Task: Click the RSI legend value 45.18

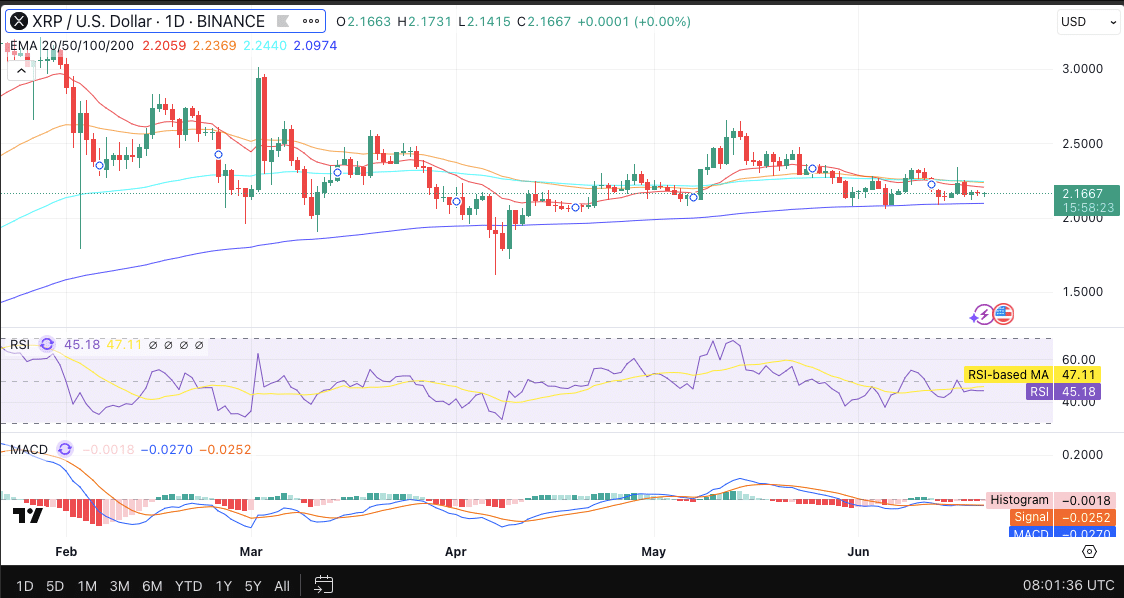Action: pyautogui.click(x=82, y=345)
